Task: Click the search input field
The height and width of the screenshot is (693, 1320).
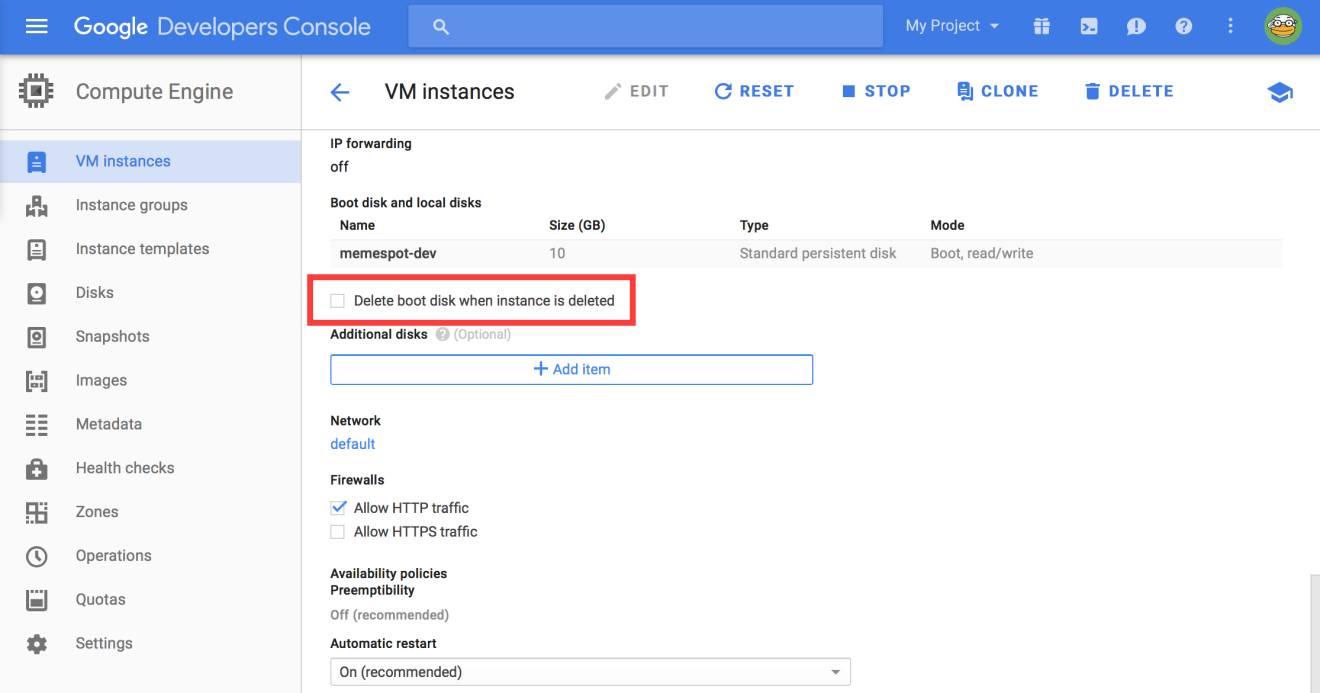Action: (645, 26)
